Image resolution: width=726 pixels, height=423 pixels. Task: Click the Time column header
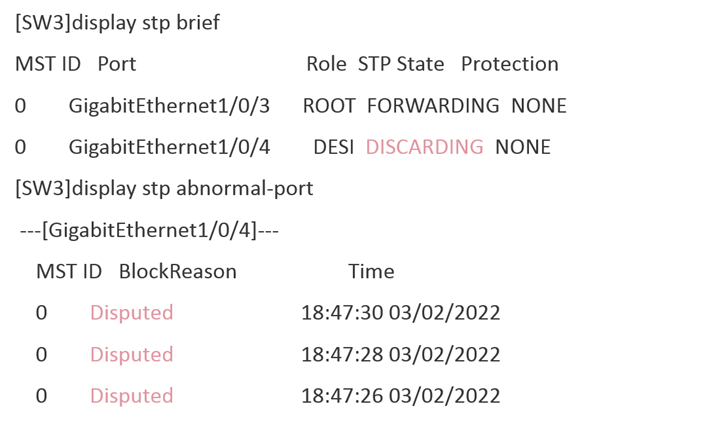tap(371, 272)
